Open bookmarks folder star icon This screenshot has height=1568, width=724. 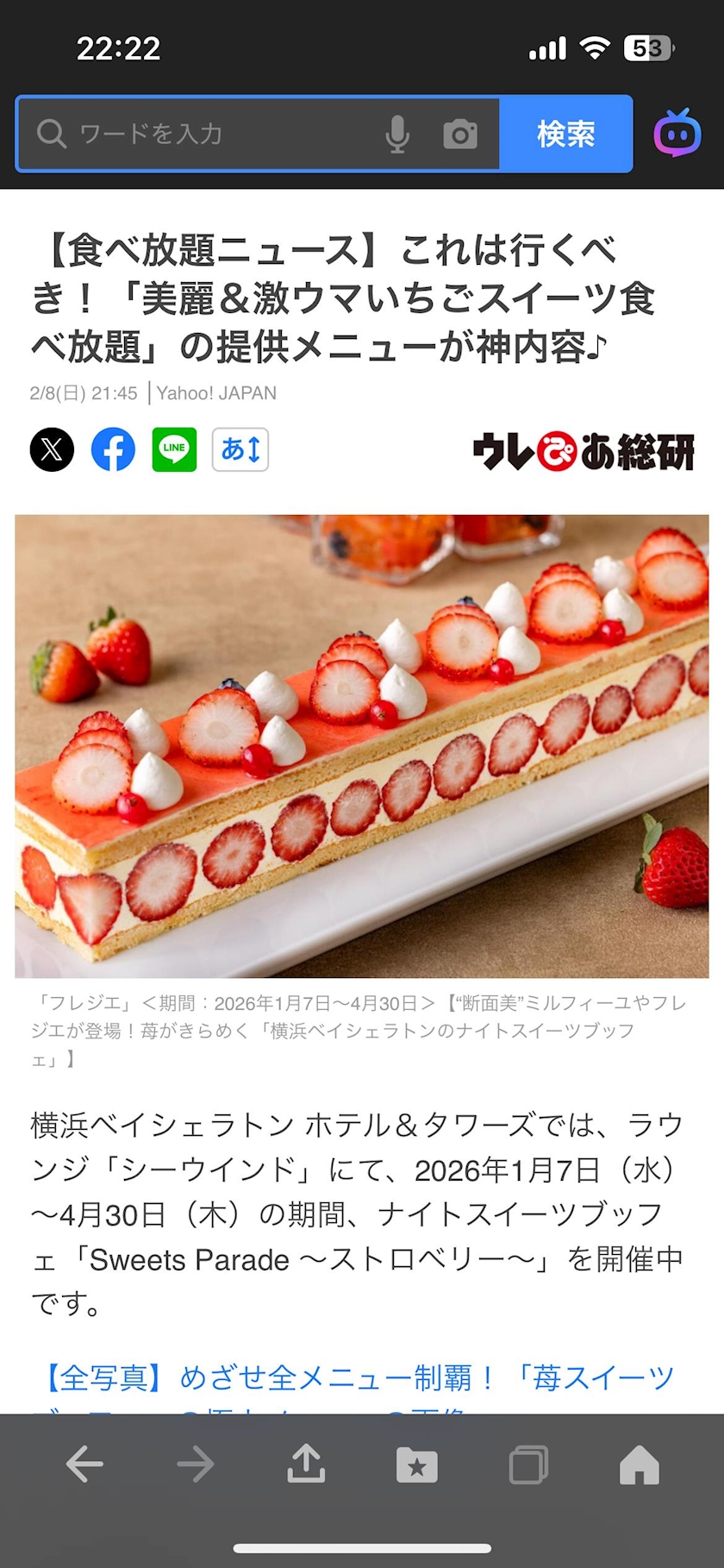pyautogui.click(x=417, y=1465)
